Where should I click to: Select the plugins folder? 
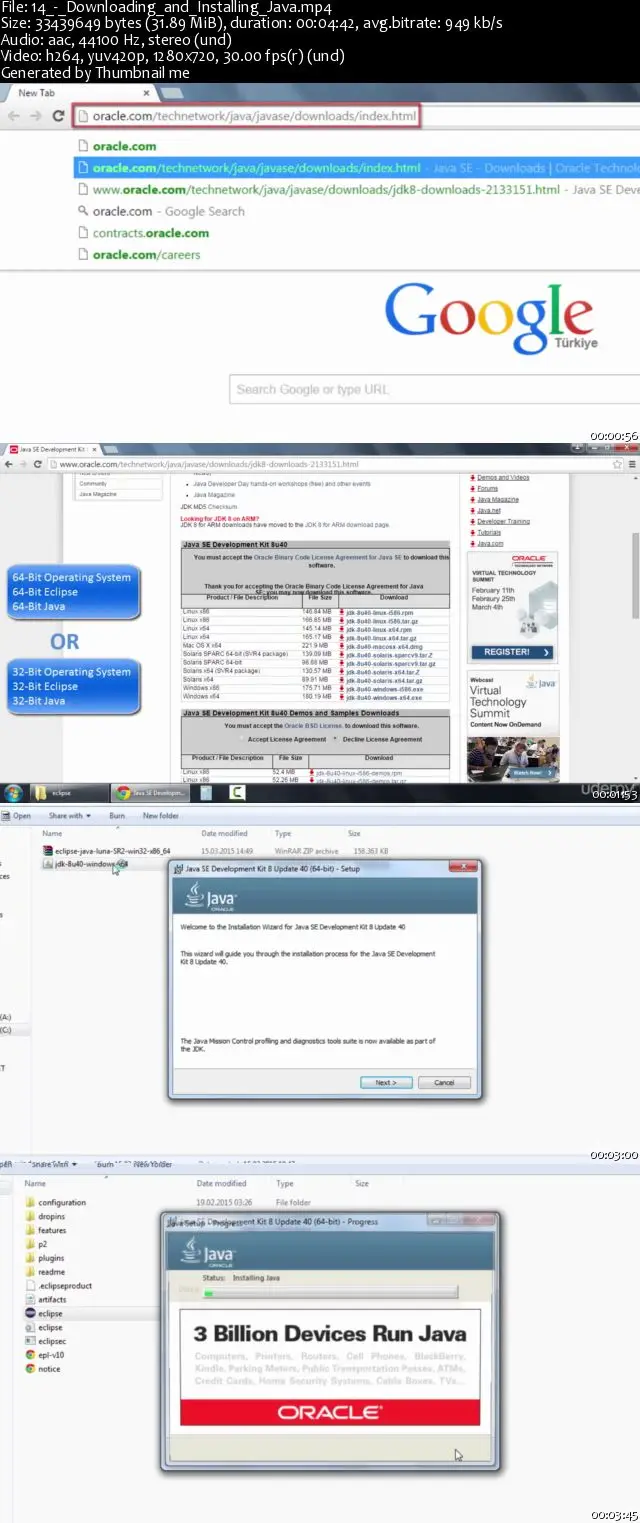(x=44, y=1258)
